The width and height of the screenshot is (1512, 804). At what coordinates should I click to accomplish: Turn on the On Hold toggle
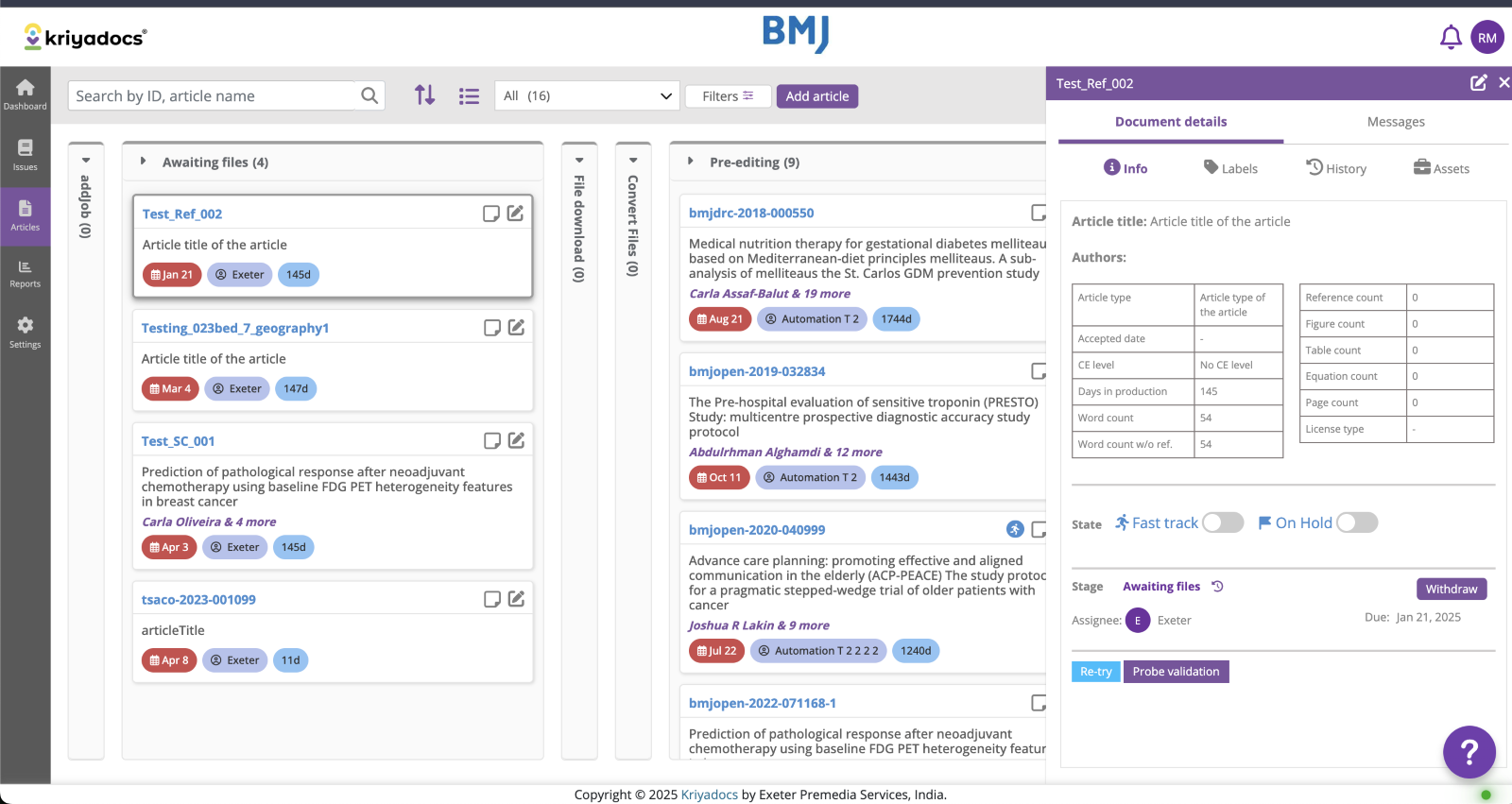coord(1357,522)
